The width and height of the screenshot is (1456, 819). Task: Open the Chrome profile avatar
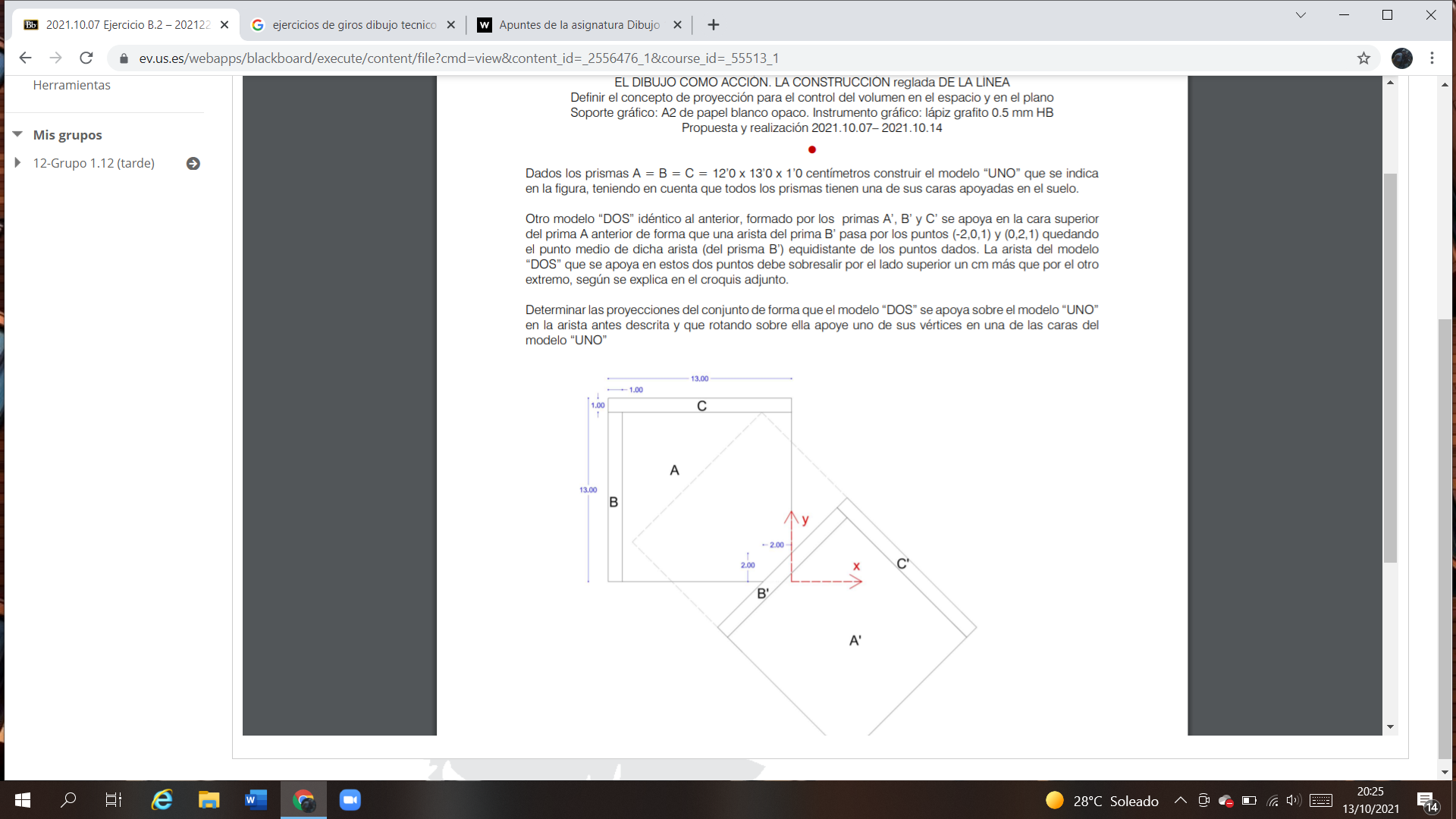1401,58
